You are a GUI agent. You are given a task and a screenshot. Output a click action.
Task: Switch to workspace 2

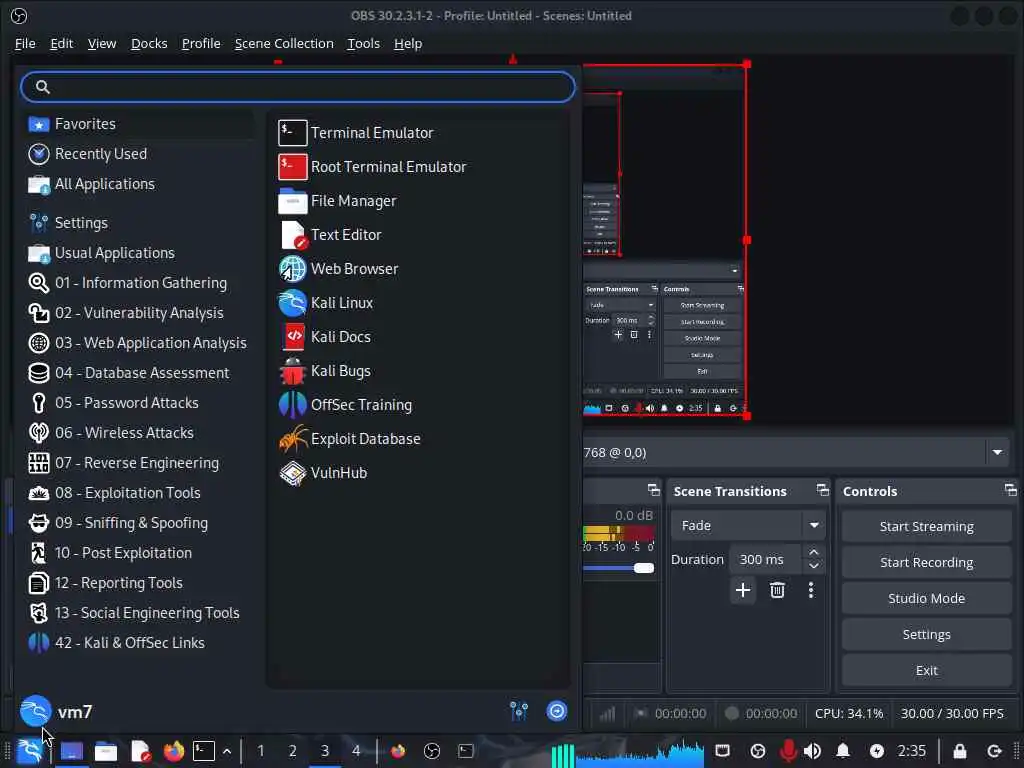coord(293,751)
